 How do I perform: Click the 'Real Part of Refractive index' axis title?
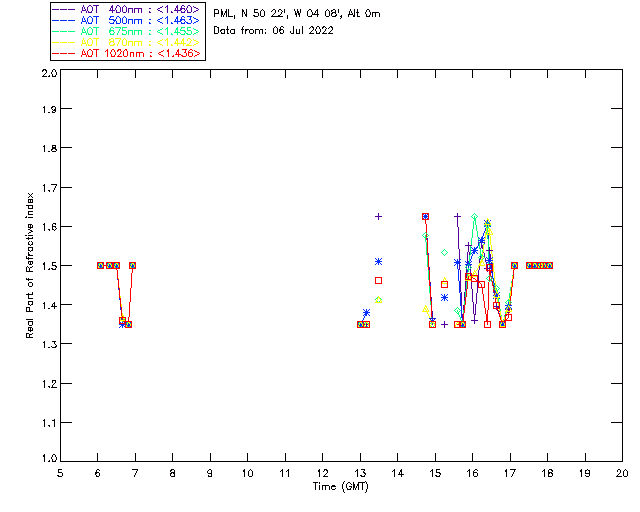[30, 265]
